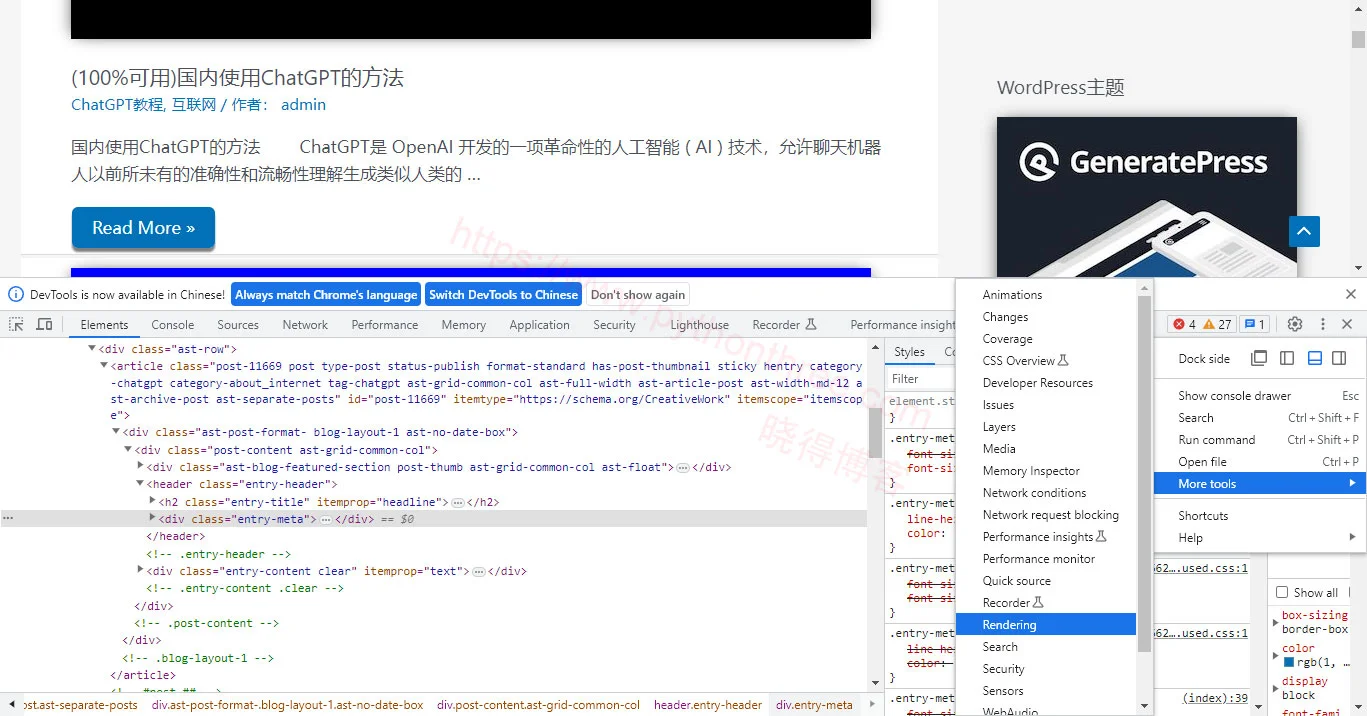Click the three-dots gutter on selected row
The width and height of the screenshot is (1367, 716).
(8, 519)
